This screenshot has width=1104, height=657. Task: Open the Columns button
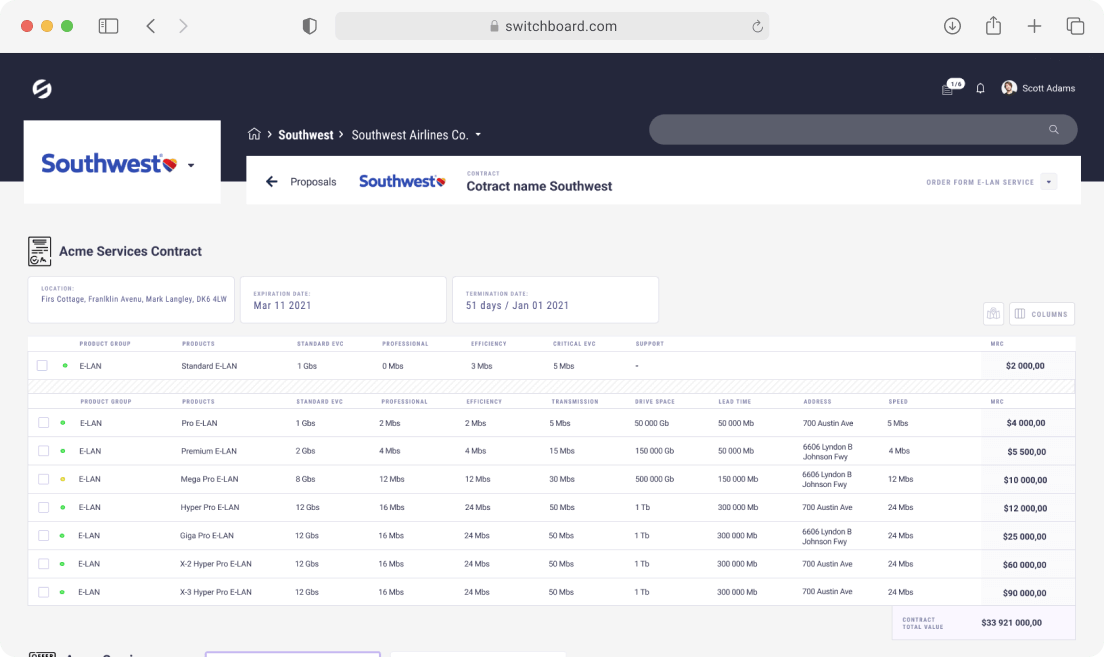tap(1042, 314)
